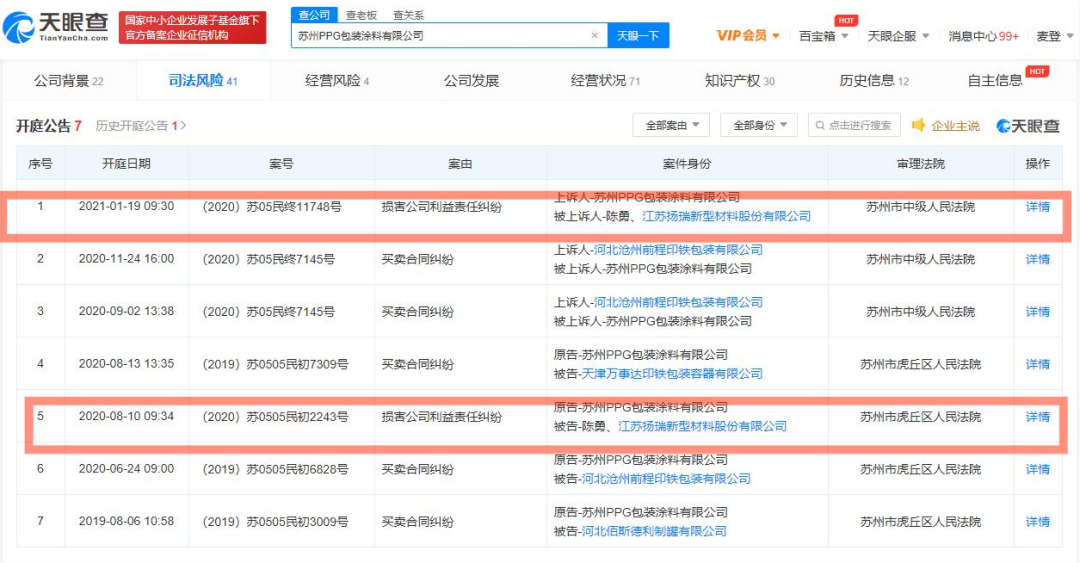Select the 查关系 search tab
The image size is (1080, 563).
(408, 15)
